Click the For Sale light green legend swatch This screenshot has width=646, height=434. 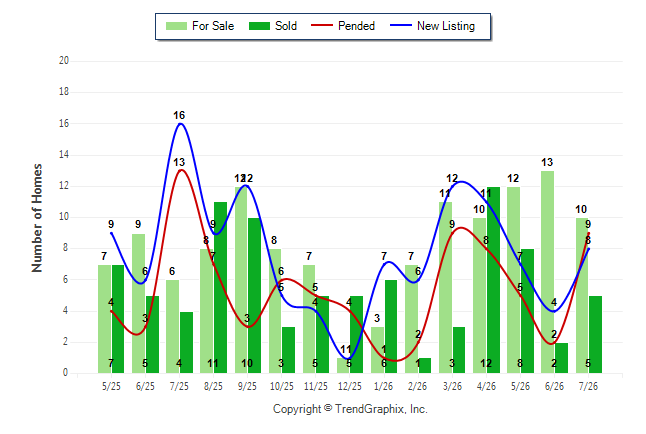tap(176, 26)
